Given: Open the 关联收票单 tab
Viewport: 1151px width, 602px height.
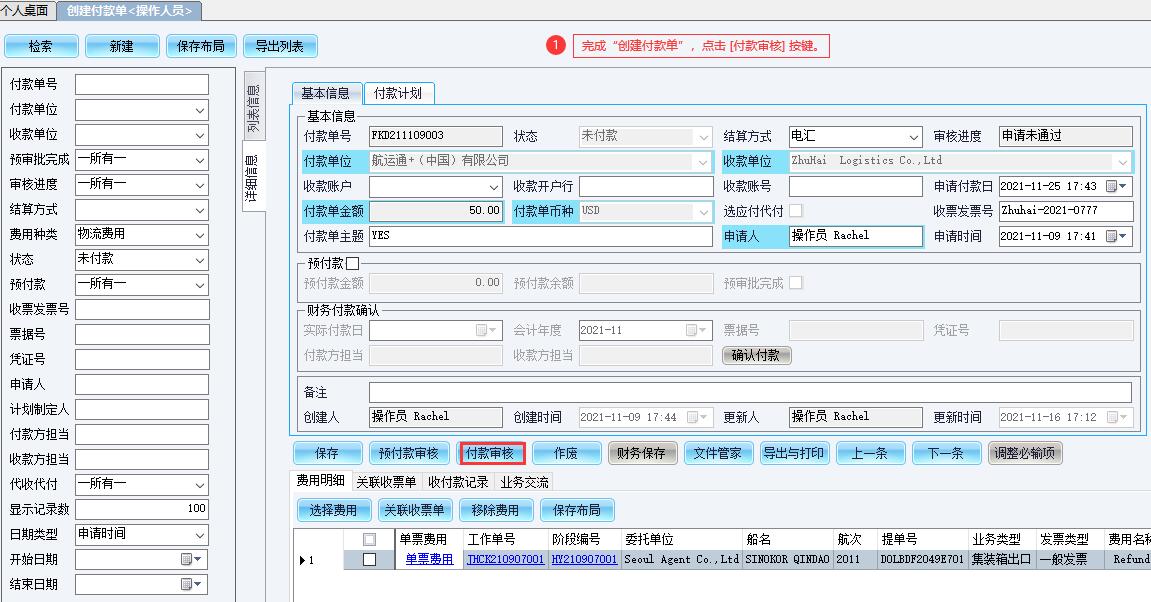Looking at the screenshot, I should (x=386, y=482).
